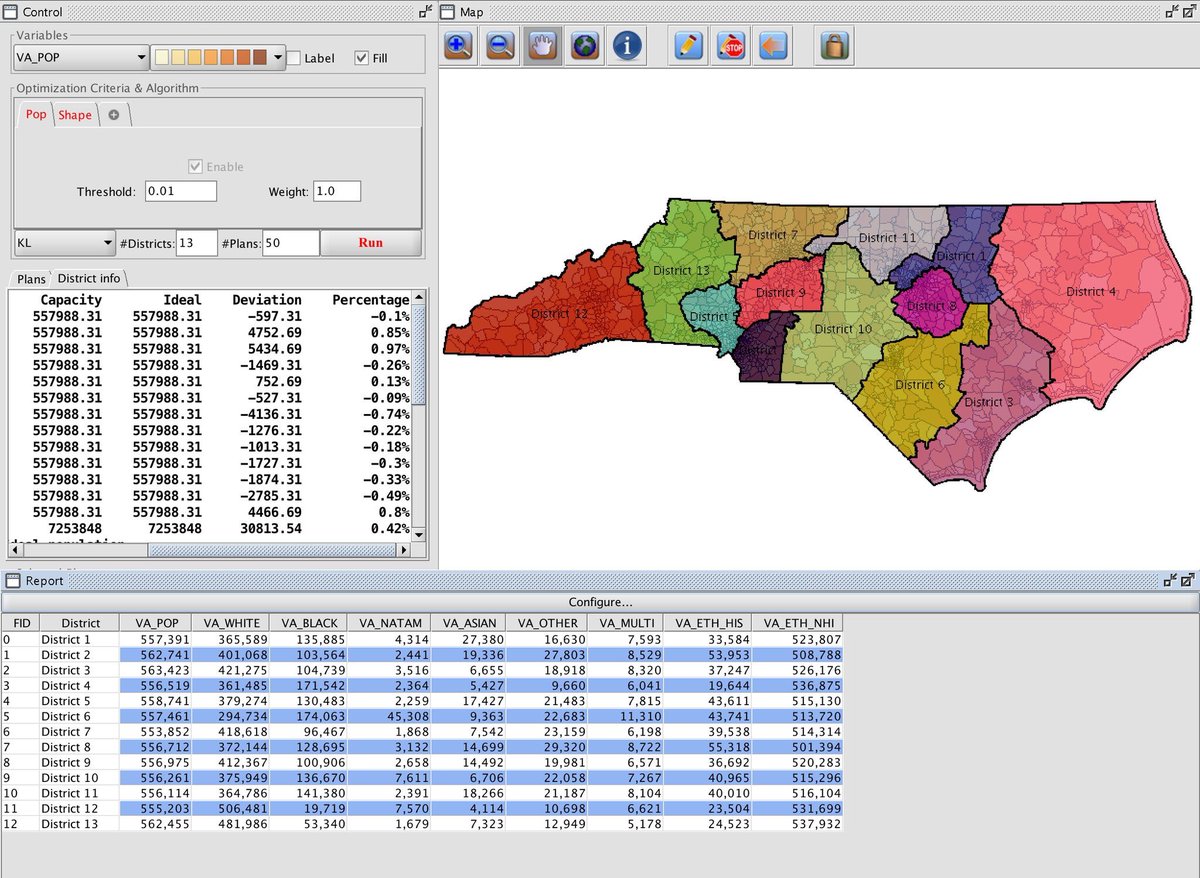Sort by the FID column header
1200x878 pixels.
click(20, 623)
